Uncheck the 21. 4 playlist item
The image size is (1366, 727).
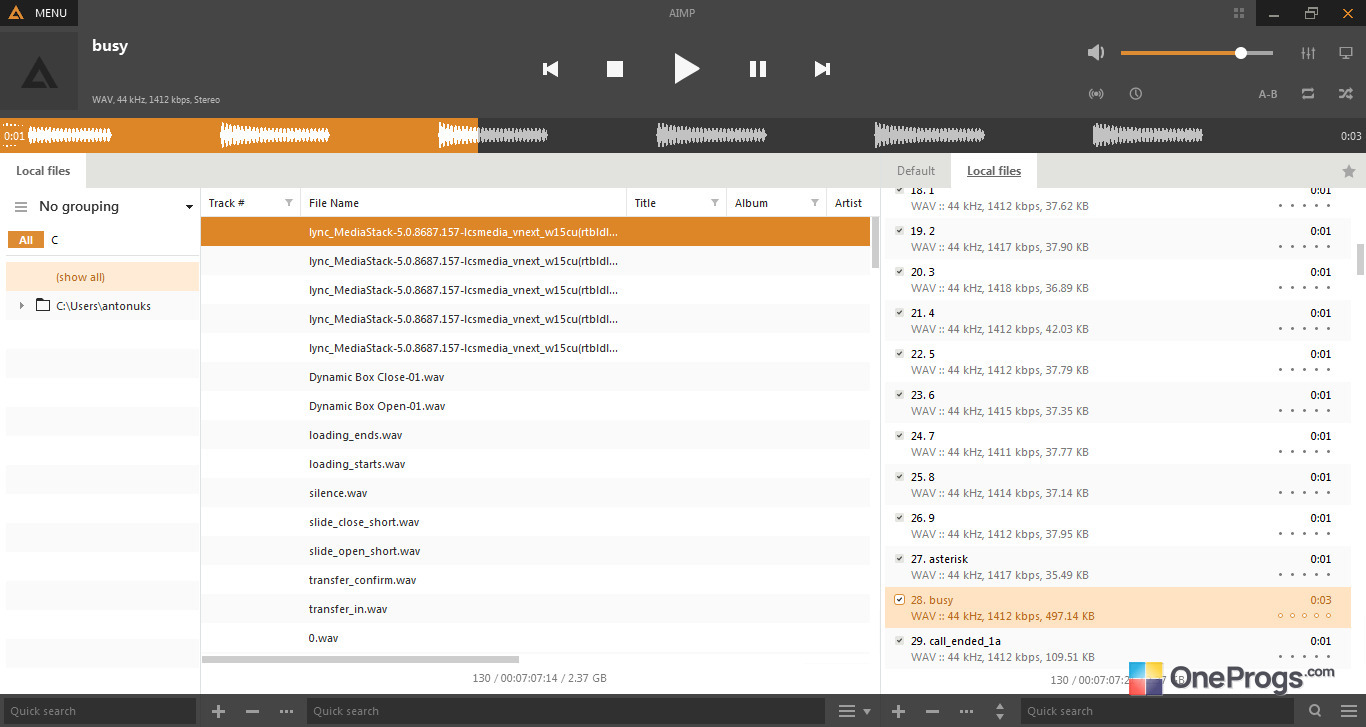(899, 313)
